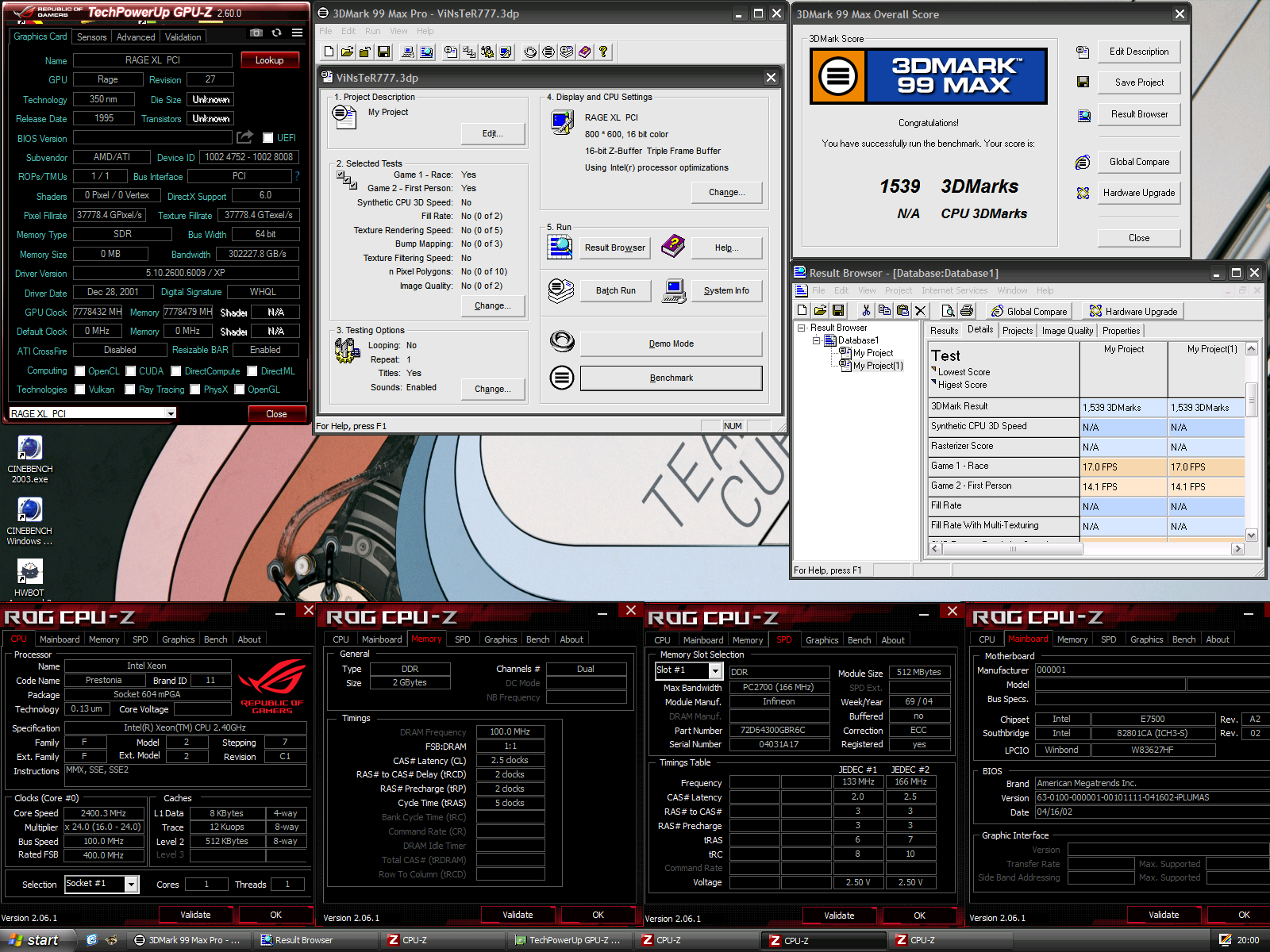This screenshot has width=1270, height=952.
Task: Toggle the CUDA checkbox
Action: (130, 371)
